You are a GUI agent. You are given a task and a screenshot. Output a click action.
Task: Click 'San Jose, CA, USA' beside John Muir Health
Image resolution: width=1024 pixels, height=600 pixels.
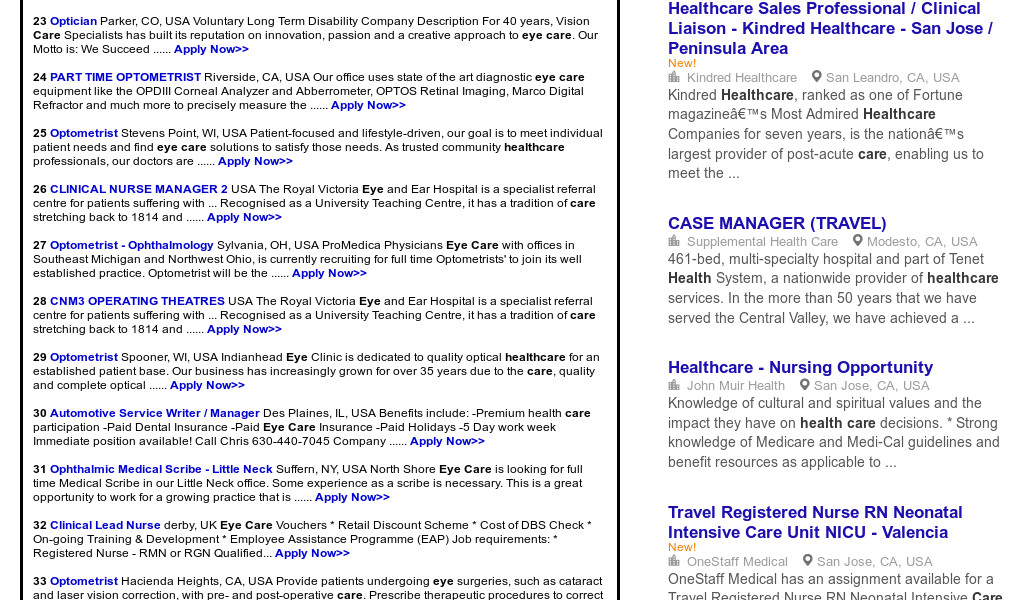872,386
